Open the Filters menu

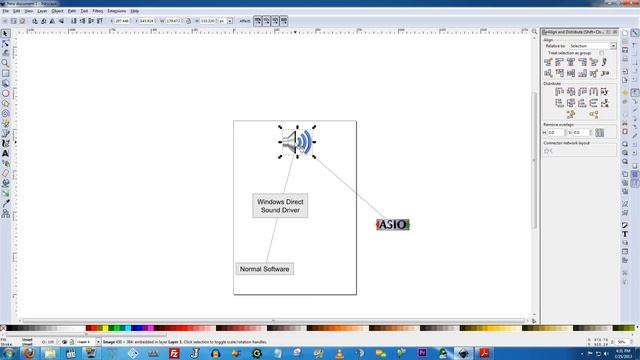pos(98,11)
